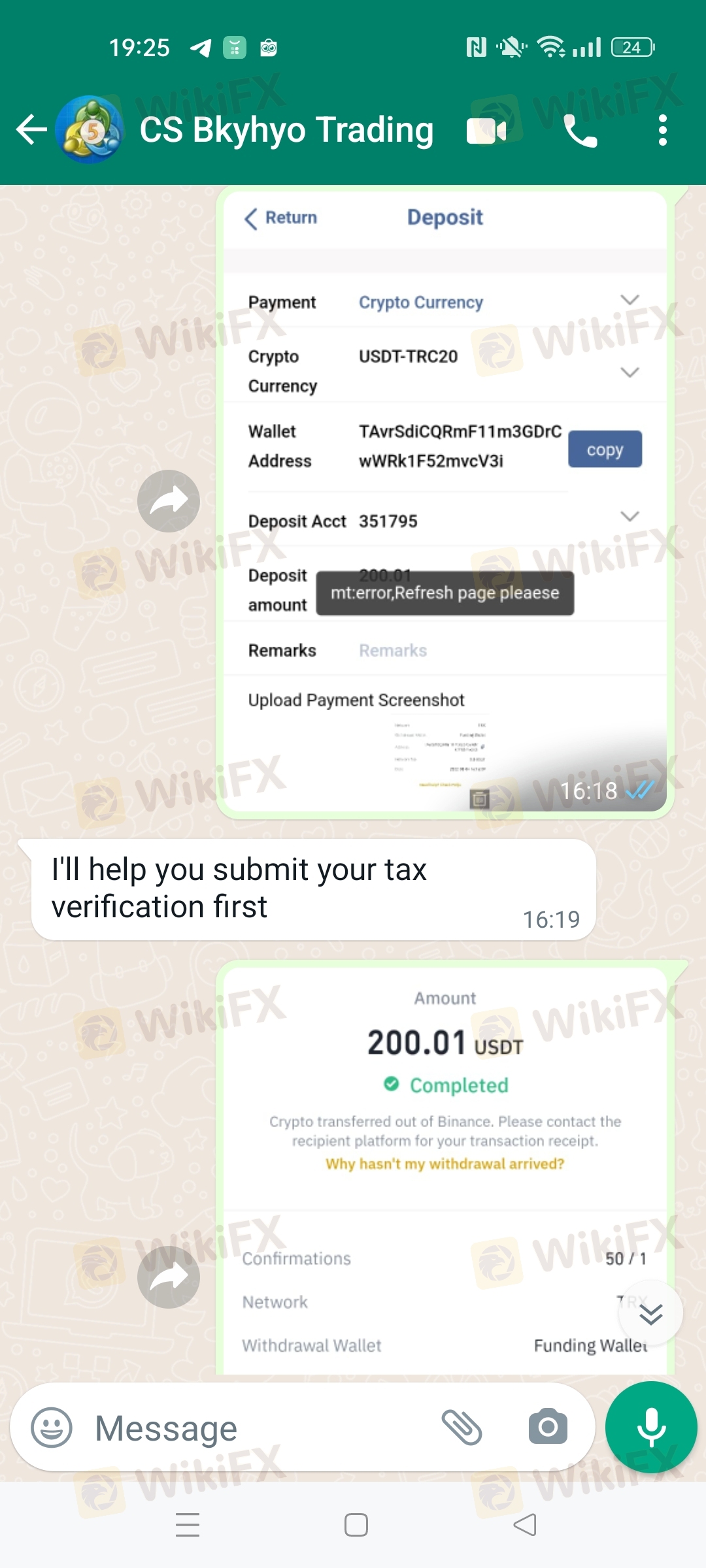
Task: Open the navigation bar menu lines
Action: (x=188, y=1525)
